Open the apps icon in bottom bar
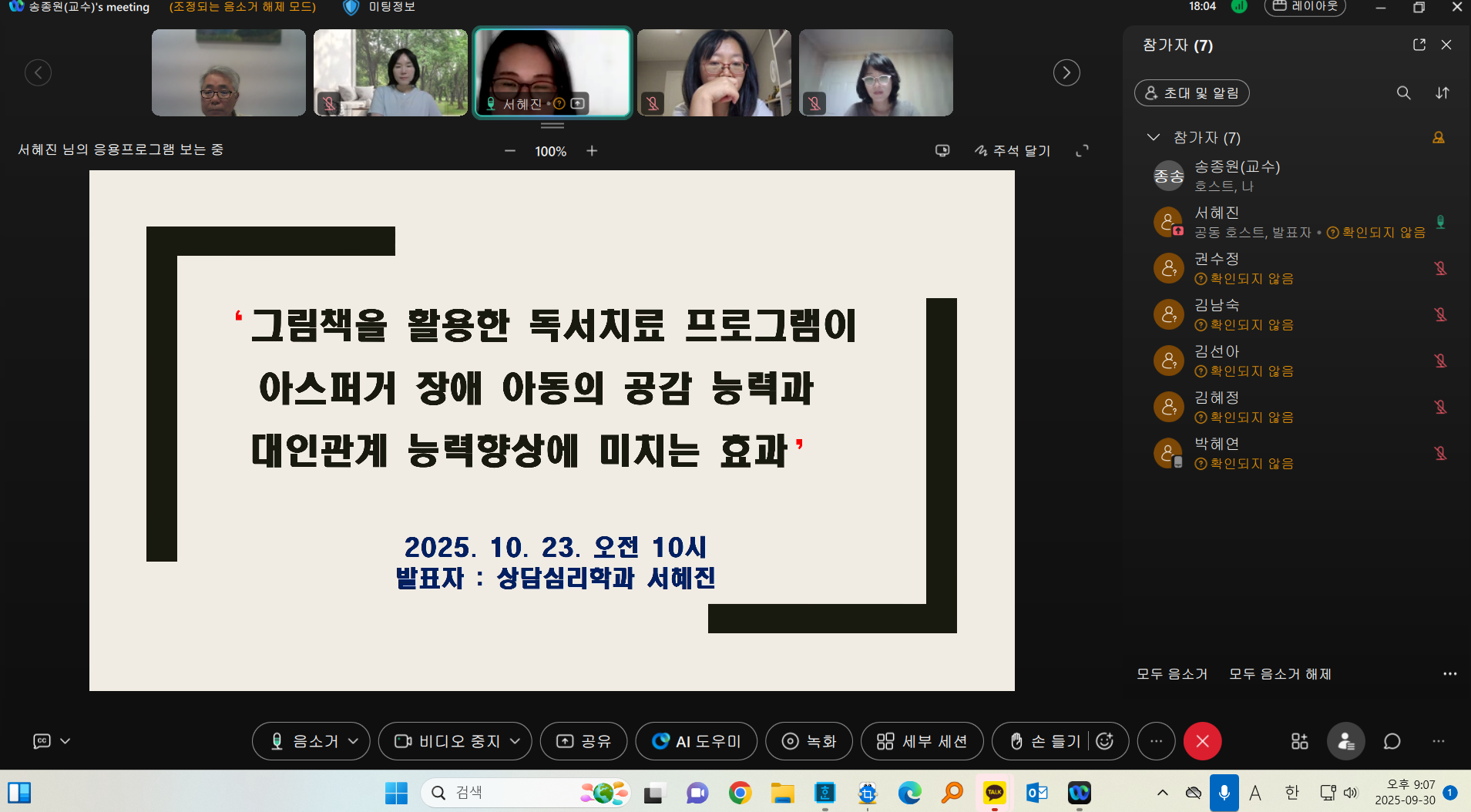 1299,741
